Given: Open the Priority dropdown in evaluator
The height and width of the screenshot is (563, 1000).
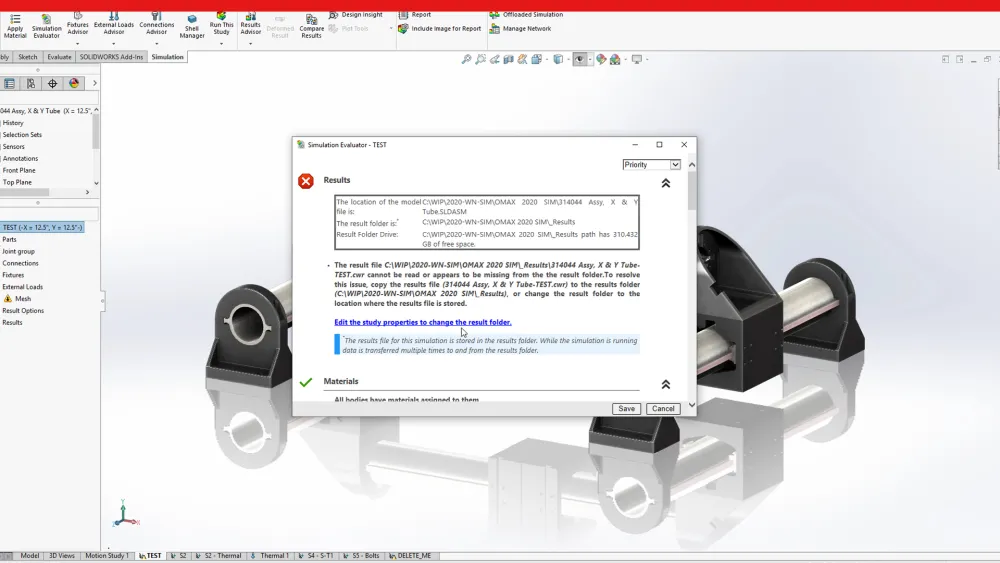Looking at the screenshot, I should tap(652, 165).
